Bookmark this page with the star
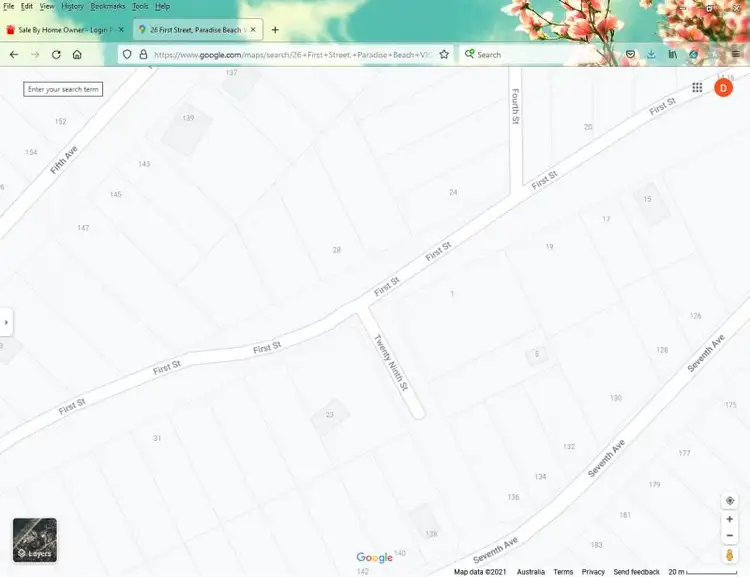Screen dimensions: 750x577 tap(443, 54)
